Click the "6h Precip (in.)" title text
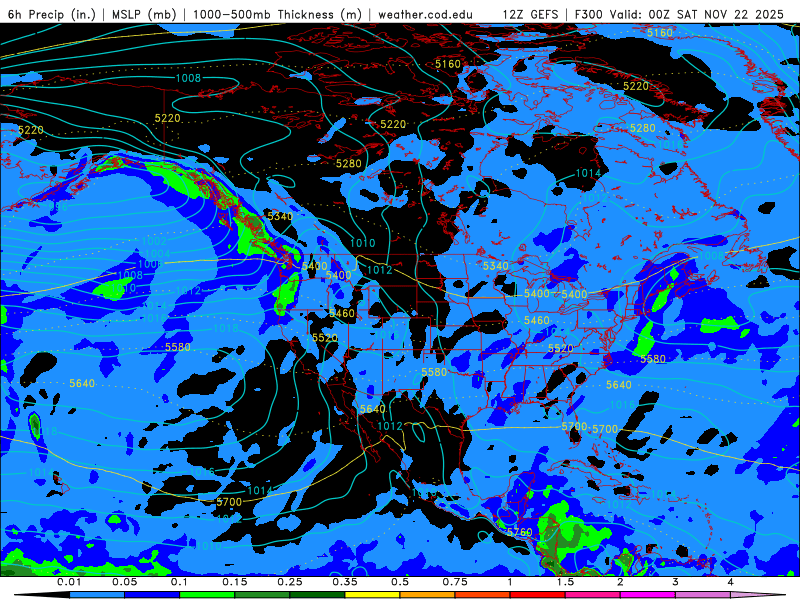800x600 pixels. [52, 14]
